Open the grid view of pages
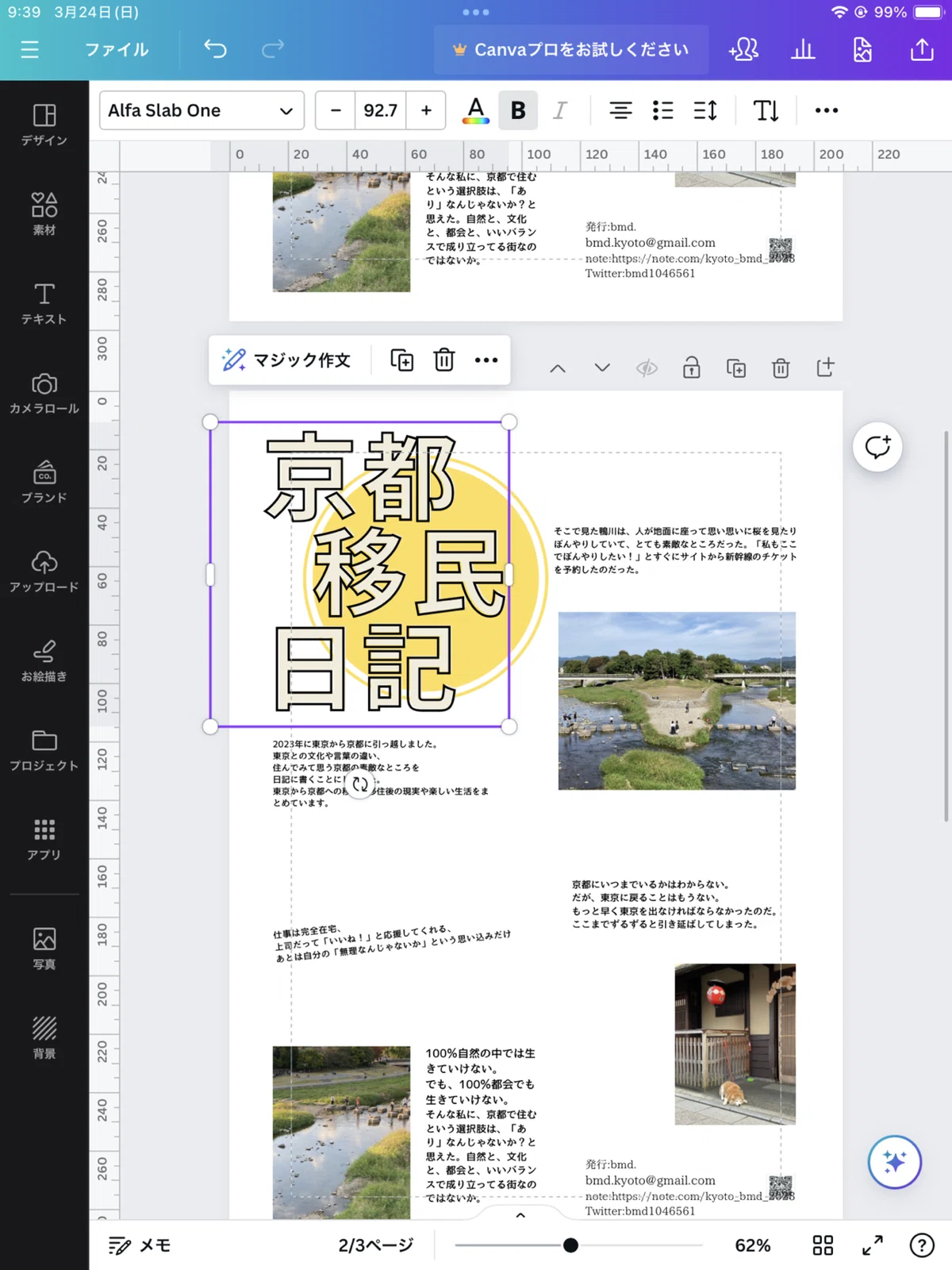Viewport: 952px width, 1270px height. coord(823,1245)
